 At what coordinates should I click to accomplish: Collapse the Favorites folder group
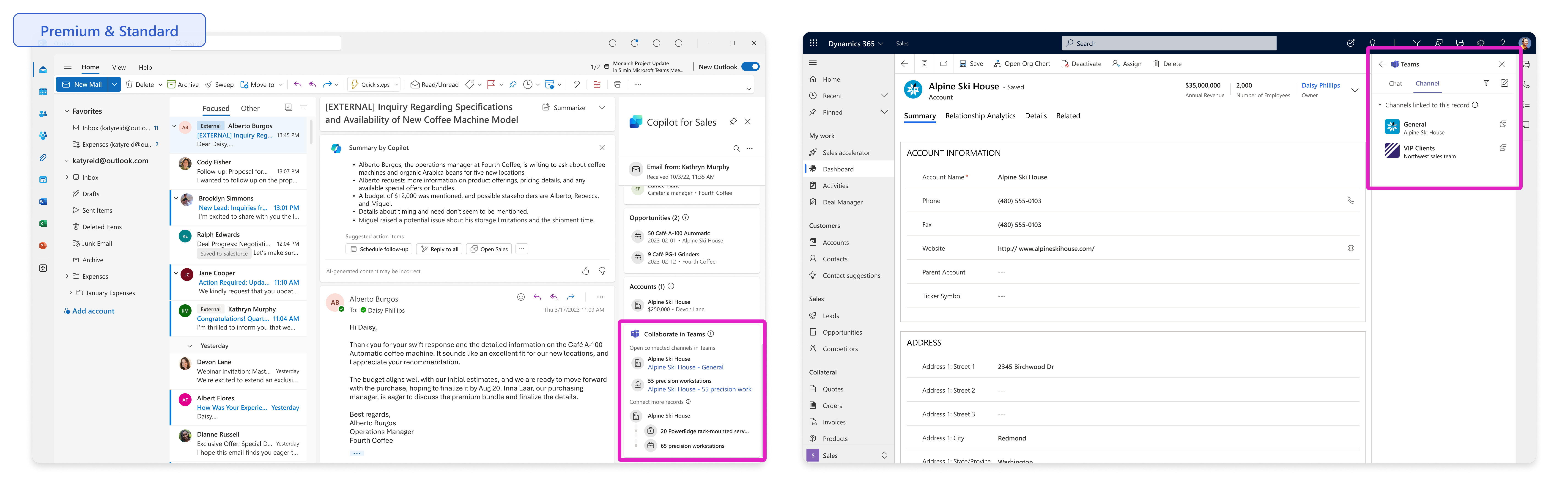(67, 111)
